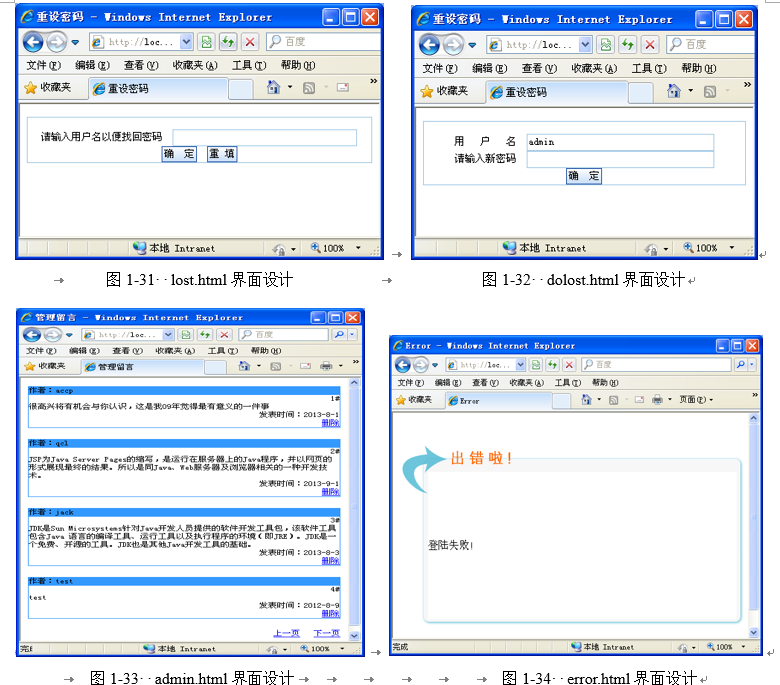
Task: Open zoom 100% dropdown in lost.html status bar
Action: (x=358, y=248)
